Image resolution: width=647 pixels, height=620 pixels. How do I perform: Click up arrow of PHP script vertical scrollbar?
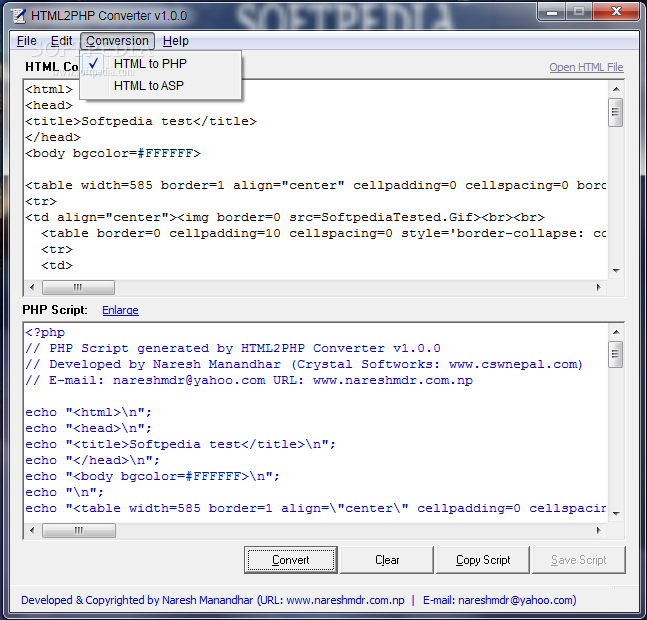tap(616, 332)
